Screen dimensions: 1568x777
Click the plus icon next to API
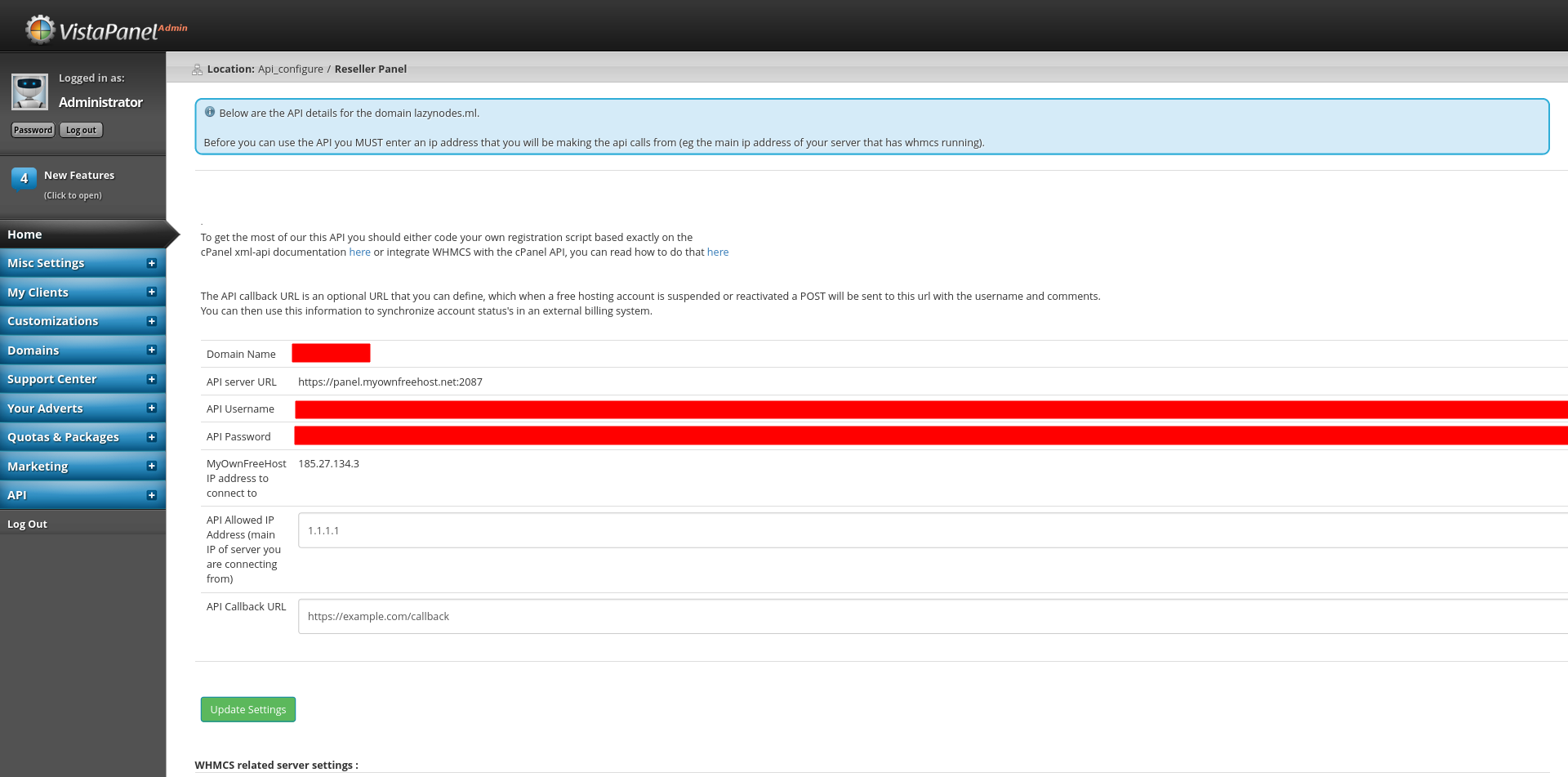(151, 495)
